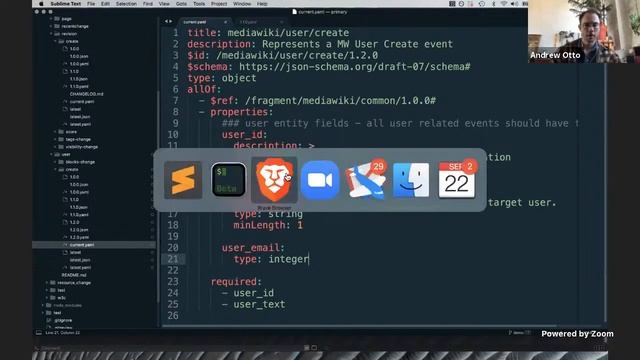Choose Brave Browser in the app switcher
The width and height of the screenshot is (640, 360).
tap(274, 180)
